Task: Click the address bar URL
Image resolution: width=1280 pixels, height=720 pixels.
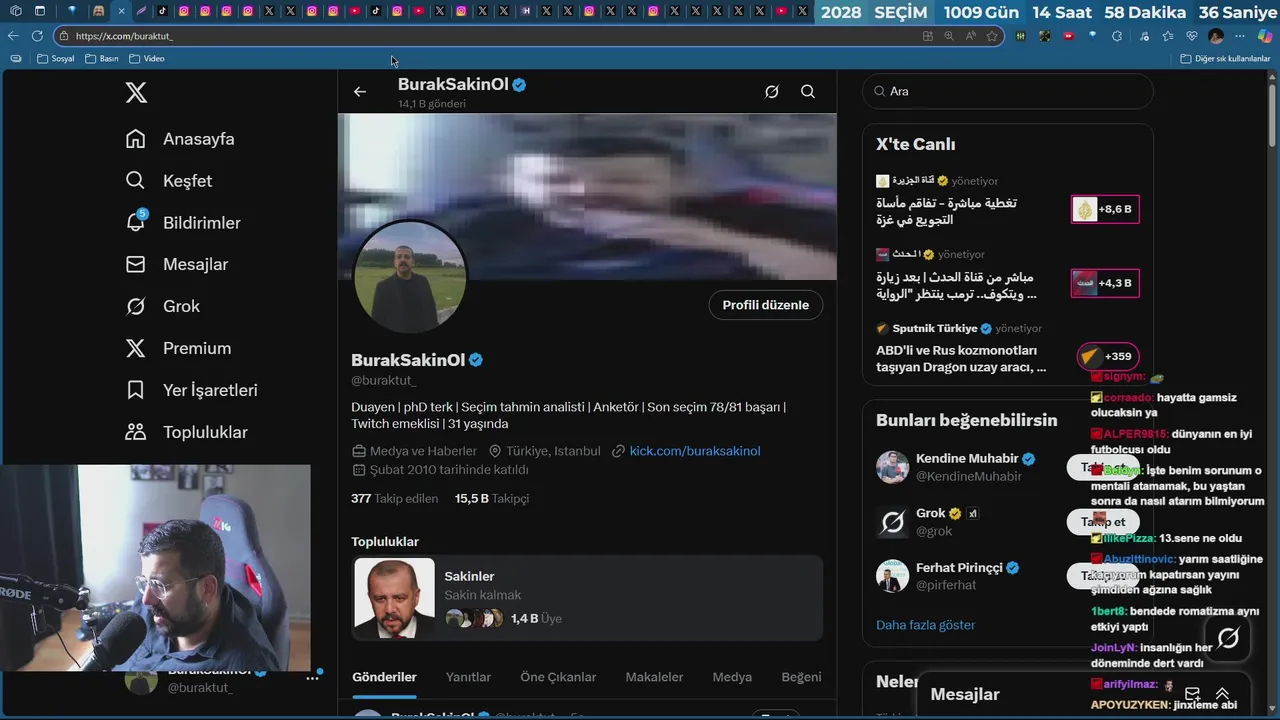Action: coord(124,36)
